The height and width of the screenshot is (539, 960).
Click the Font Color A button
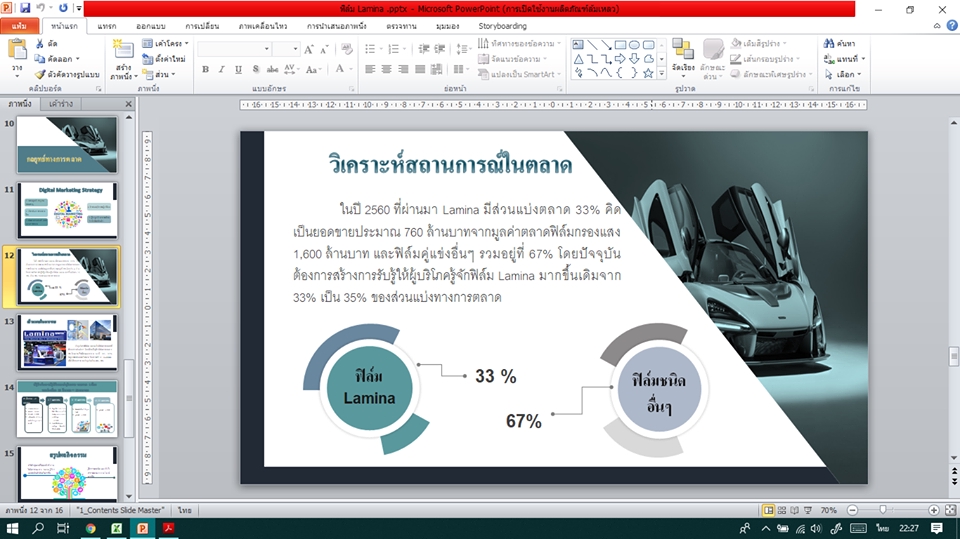pyautogui.click(x=340, y=69)
